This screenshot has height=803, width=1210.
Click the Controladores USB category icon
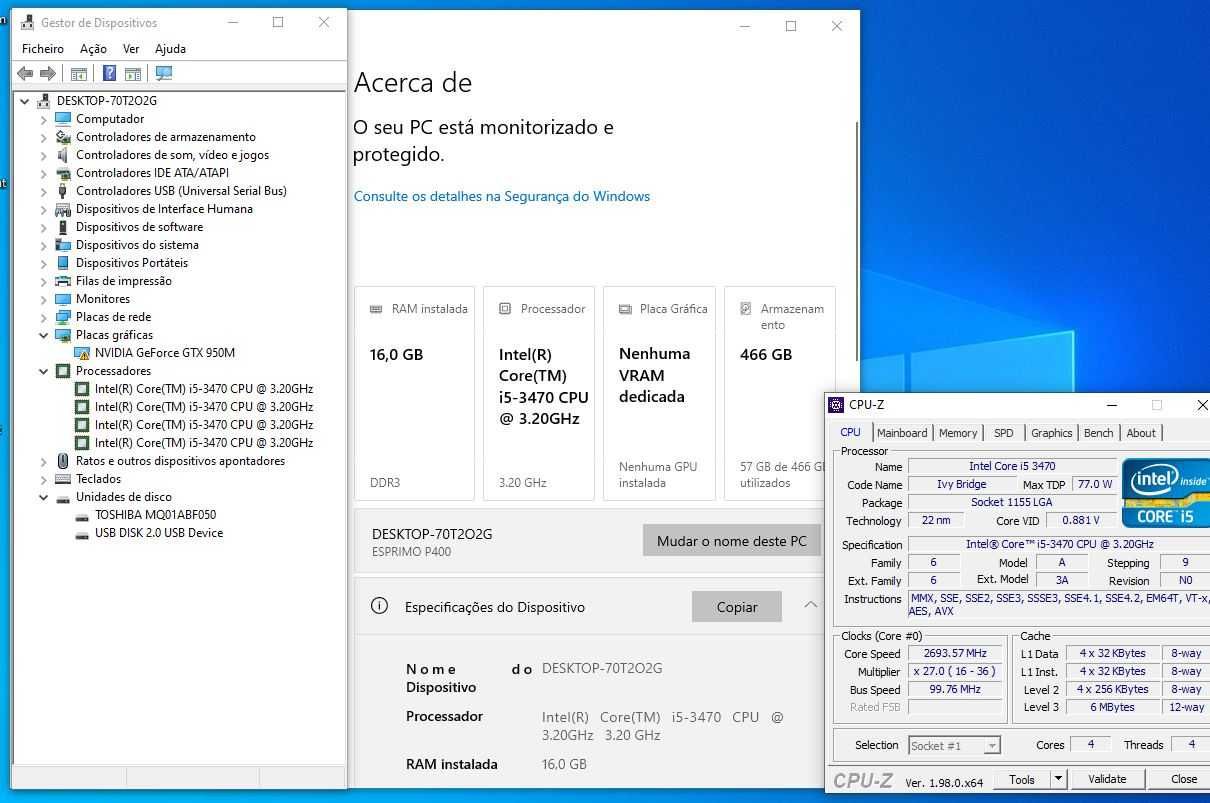pyautogui.click(x=63, y=191)
